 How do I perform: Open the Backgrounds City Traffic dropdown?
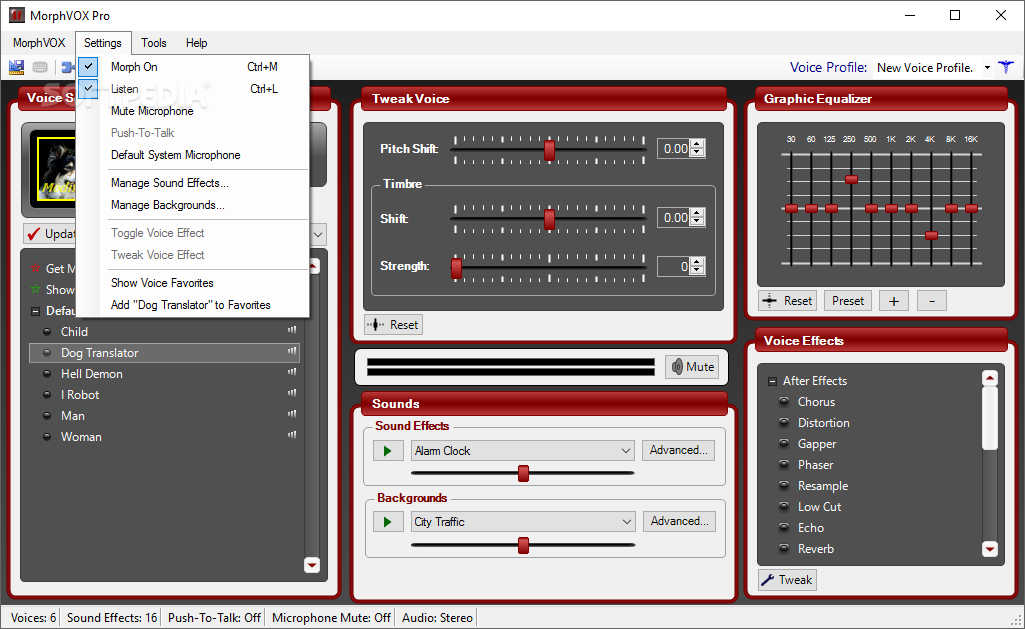(626, 522)
